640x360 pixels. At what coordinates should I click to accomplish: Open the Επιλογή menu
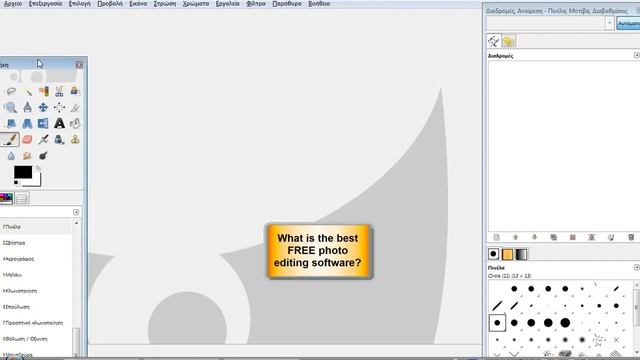pyautogui.click(x=80, y=4)
